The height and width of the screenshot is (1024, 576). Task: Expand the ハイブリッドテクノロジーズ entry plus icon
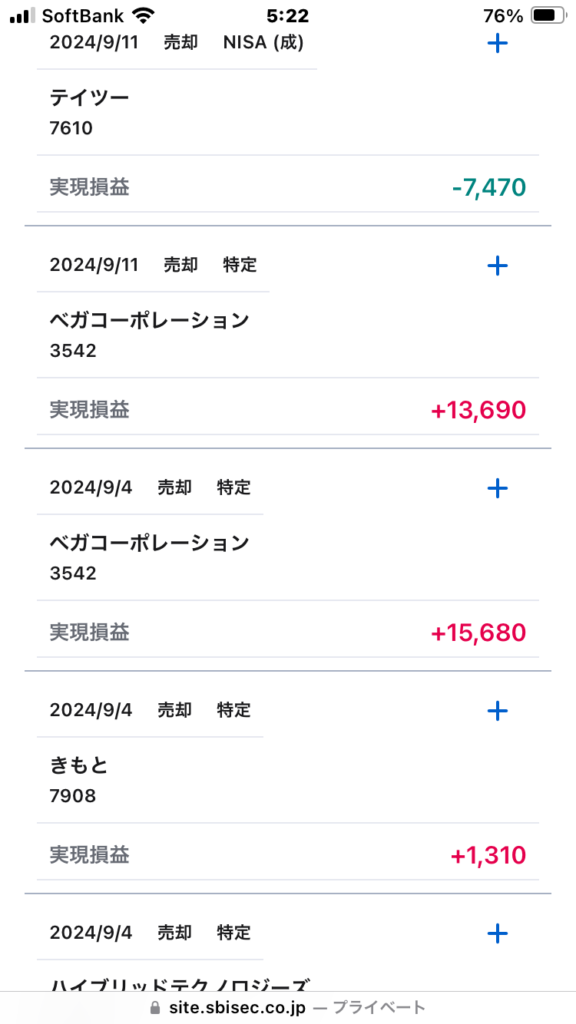pos(498,933)
